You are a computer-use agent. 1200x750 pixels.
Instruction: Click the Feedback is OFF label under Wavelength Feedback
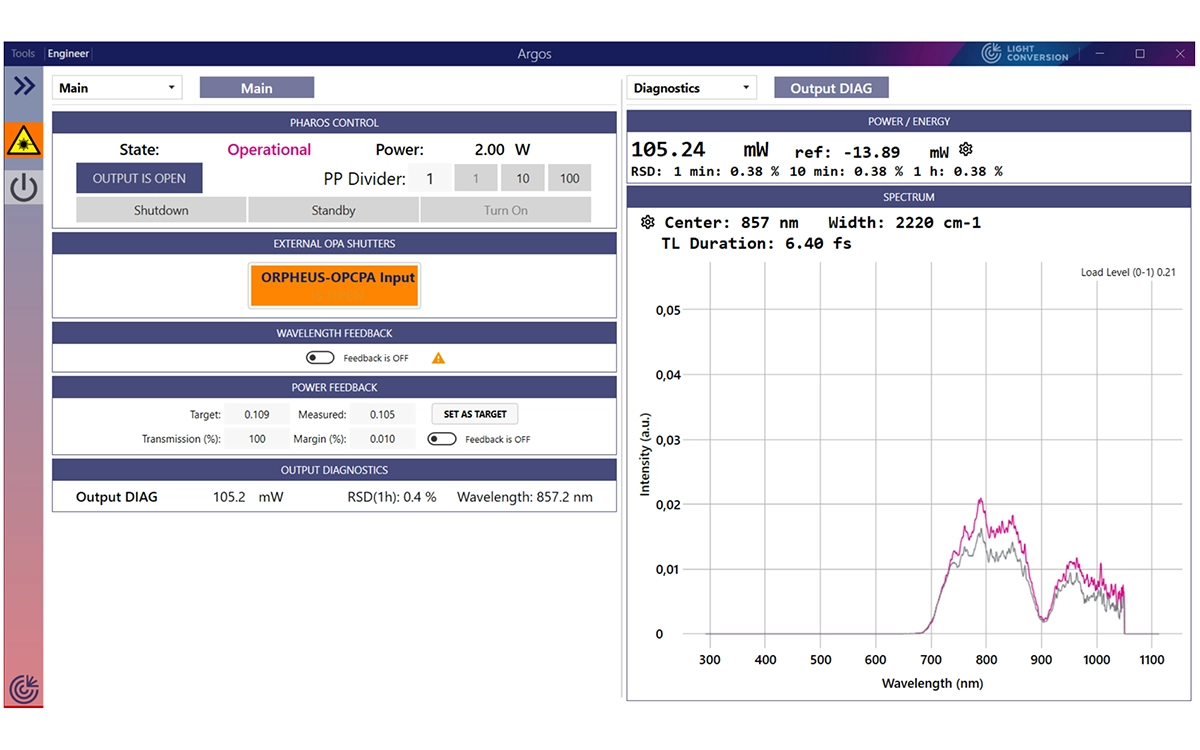(x=376, y=358)
